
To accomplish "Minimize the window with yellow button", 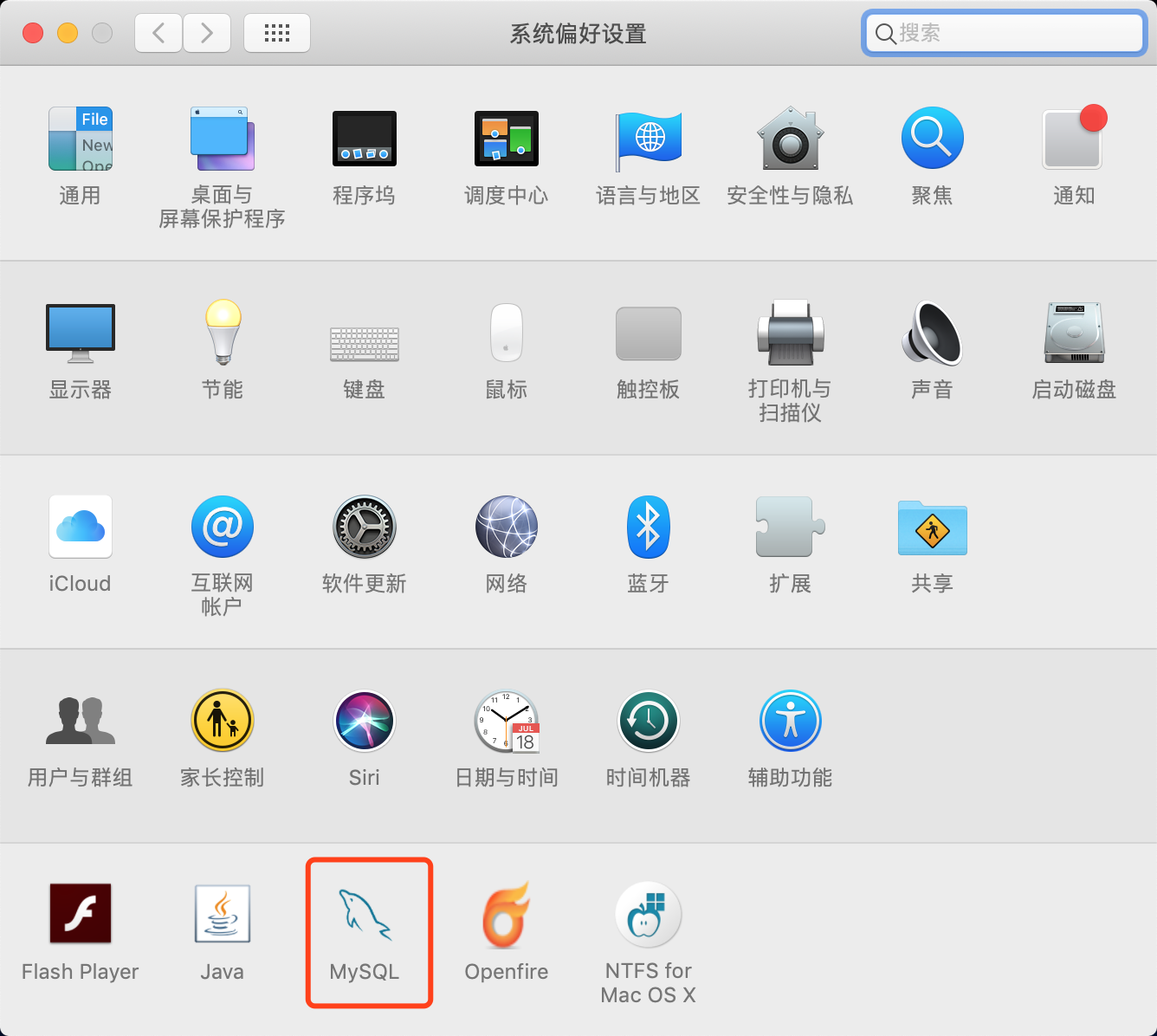I will 68,33.
